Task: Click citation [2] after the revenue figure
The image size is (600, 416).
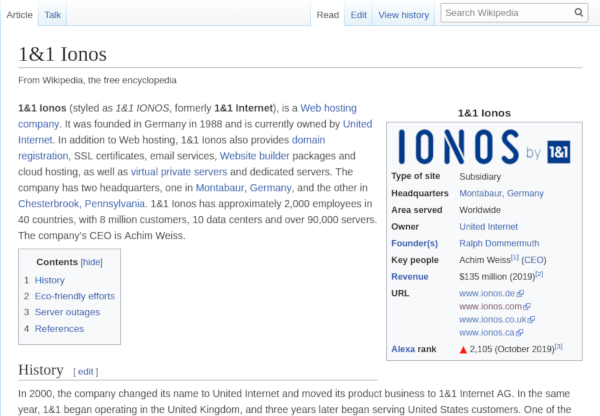Action: [x=539, y=274]
